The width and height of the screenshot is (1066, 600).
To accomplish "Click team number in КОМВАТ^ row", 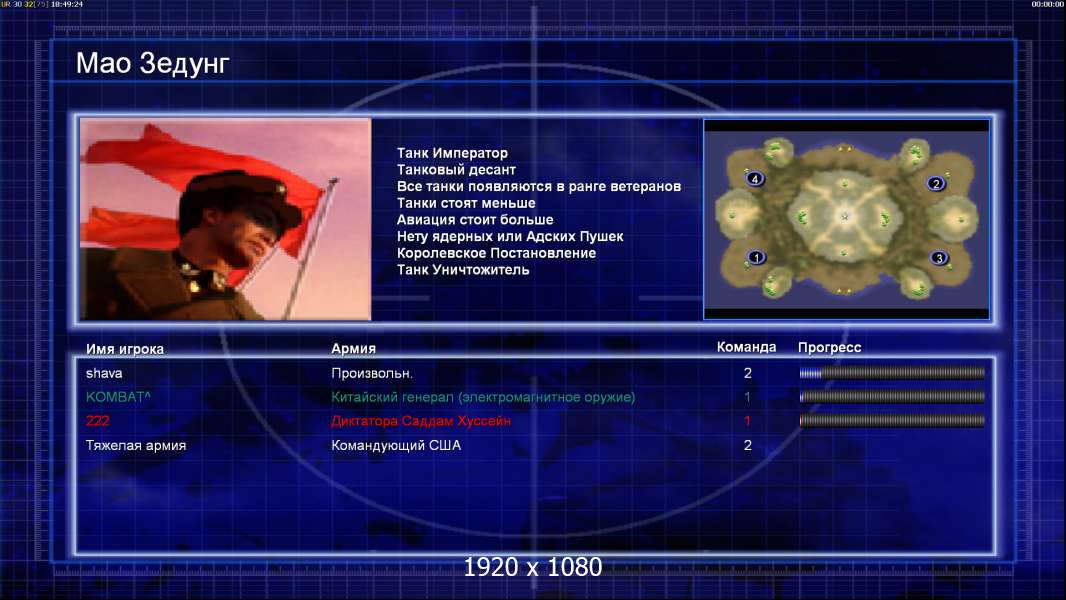I will pos(747,397).
